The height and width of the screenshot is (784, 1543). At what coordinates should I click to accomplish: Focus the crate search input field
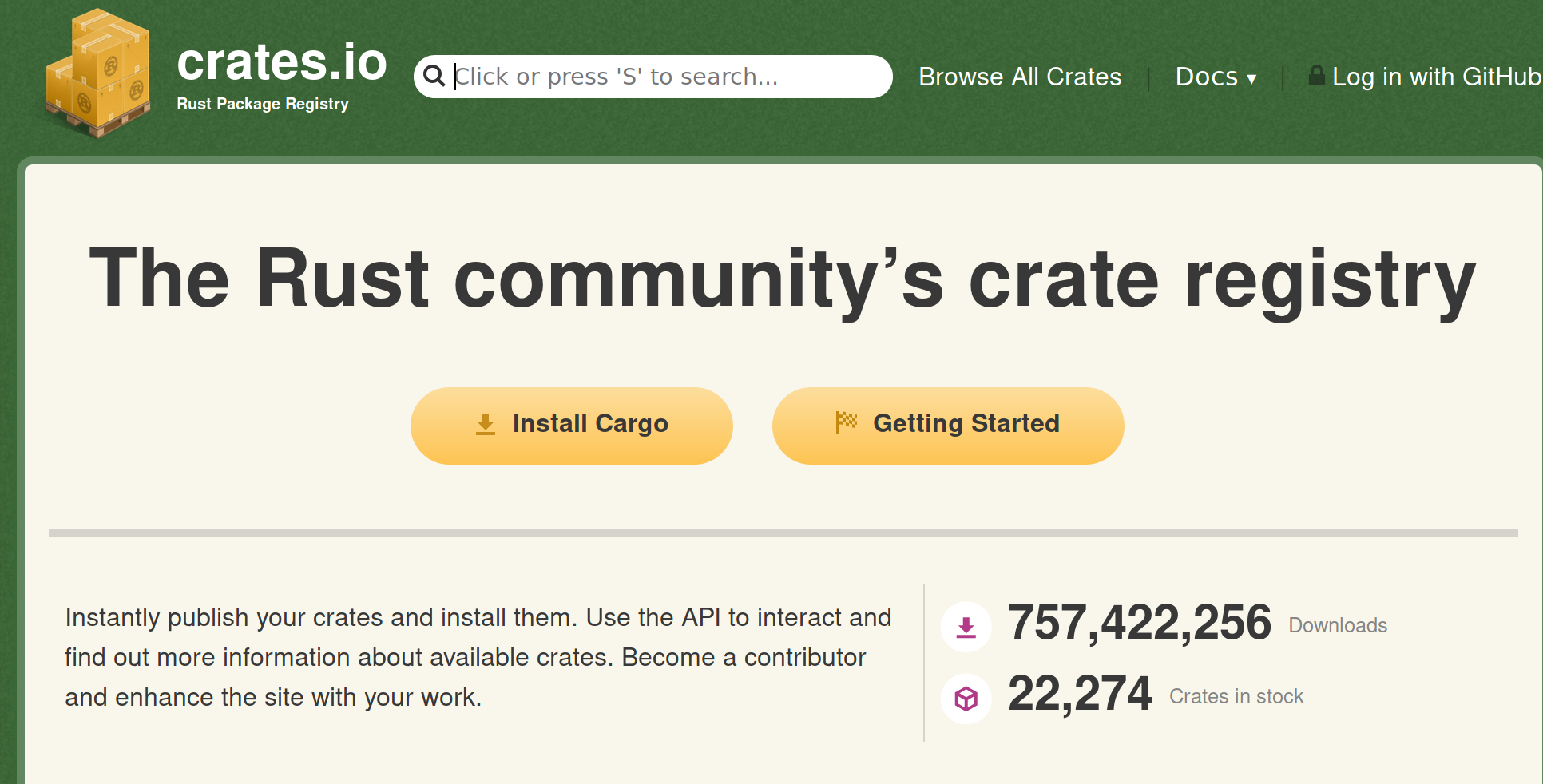click(653, 77)
